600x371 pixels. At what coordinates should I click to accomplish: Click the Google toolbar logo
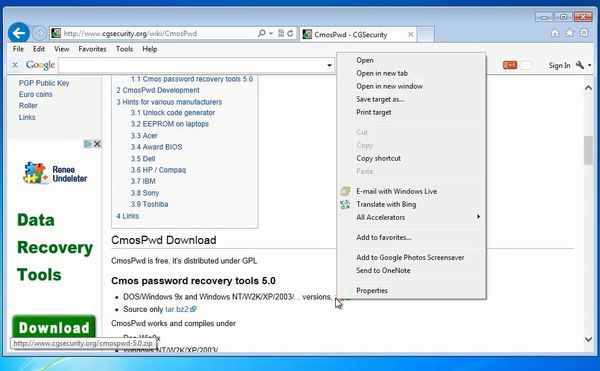pyautogui.click(x=40, y=65)
